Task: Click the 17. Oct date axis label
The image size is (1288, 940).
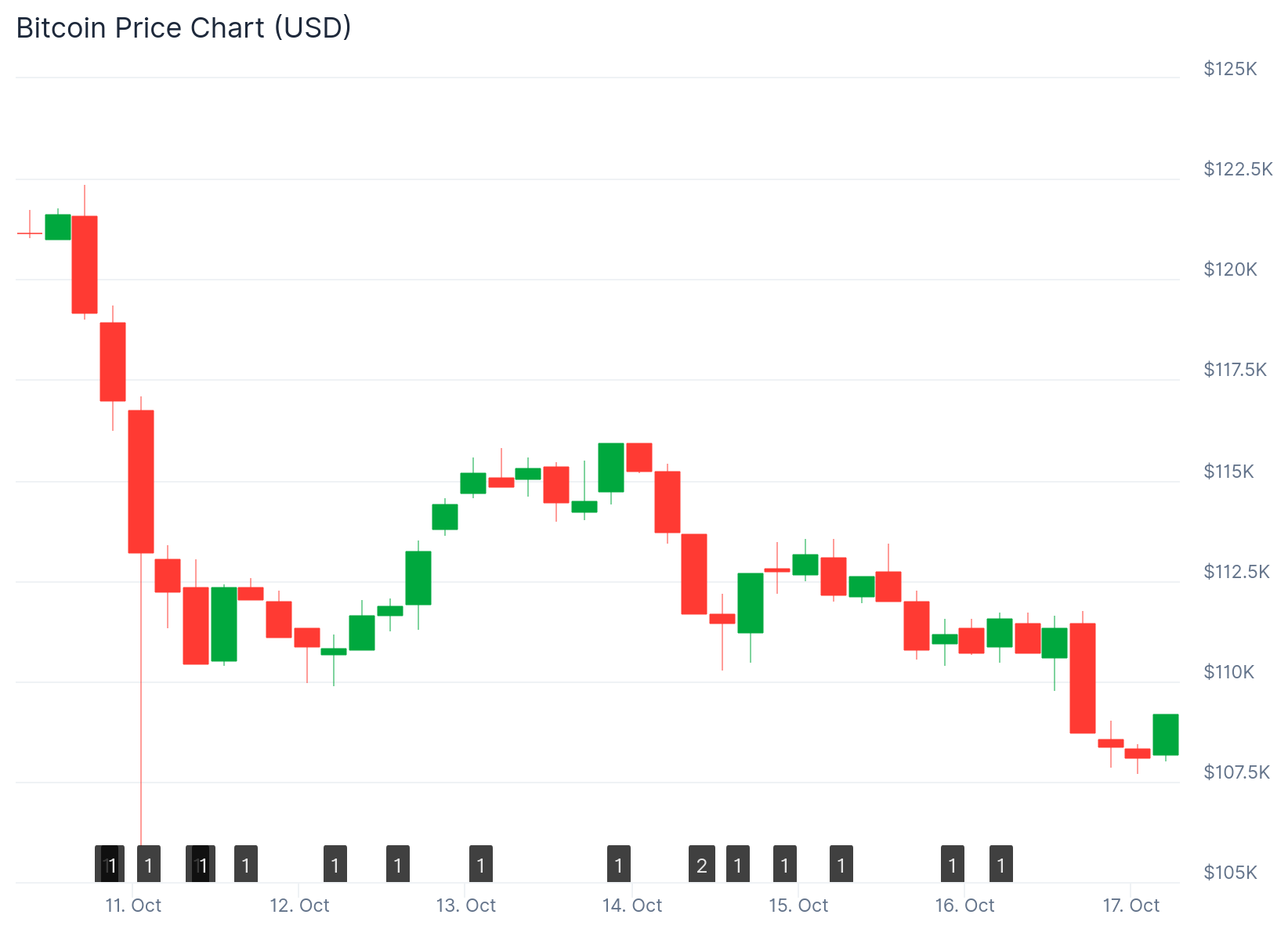Action: point(1131,906)
